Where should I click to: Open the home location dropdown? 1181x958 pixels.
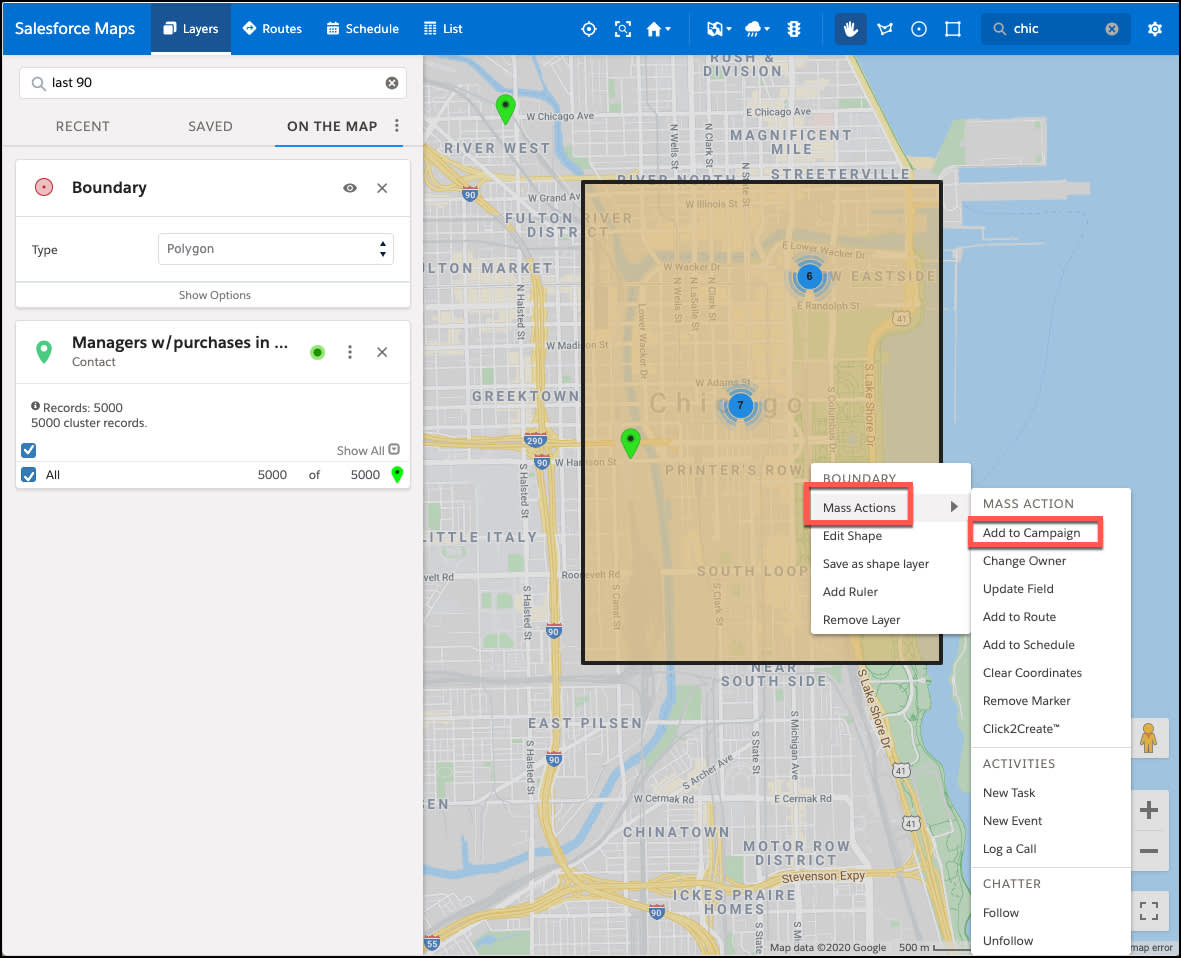point(658,29)
